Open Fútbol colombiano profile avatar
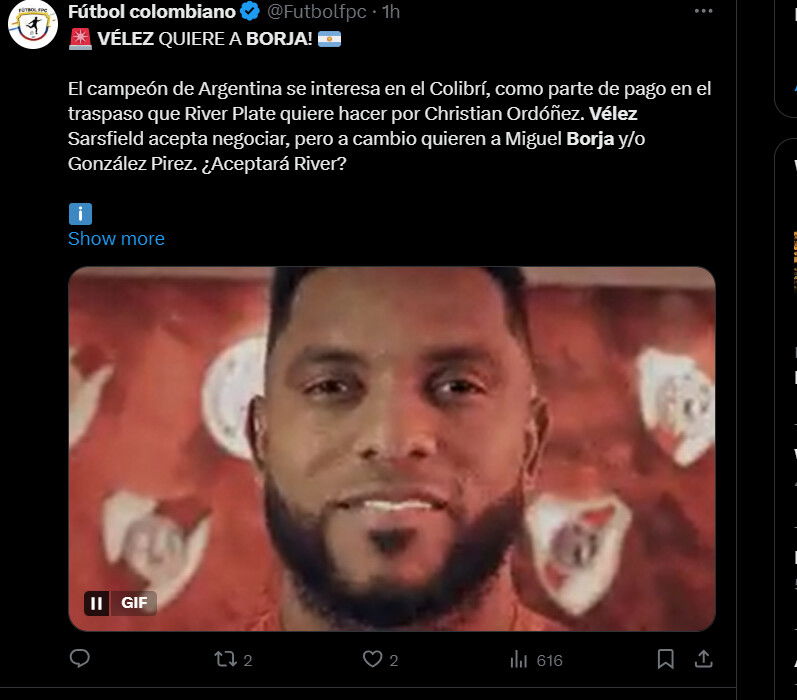Image resolution: width=797 pixels, height=700 pixels. point(33,24)
